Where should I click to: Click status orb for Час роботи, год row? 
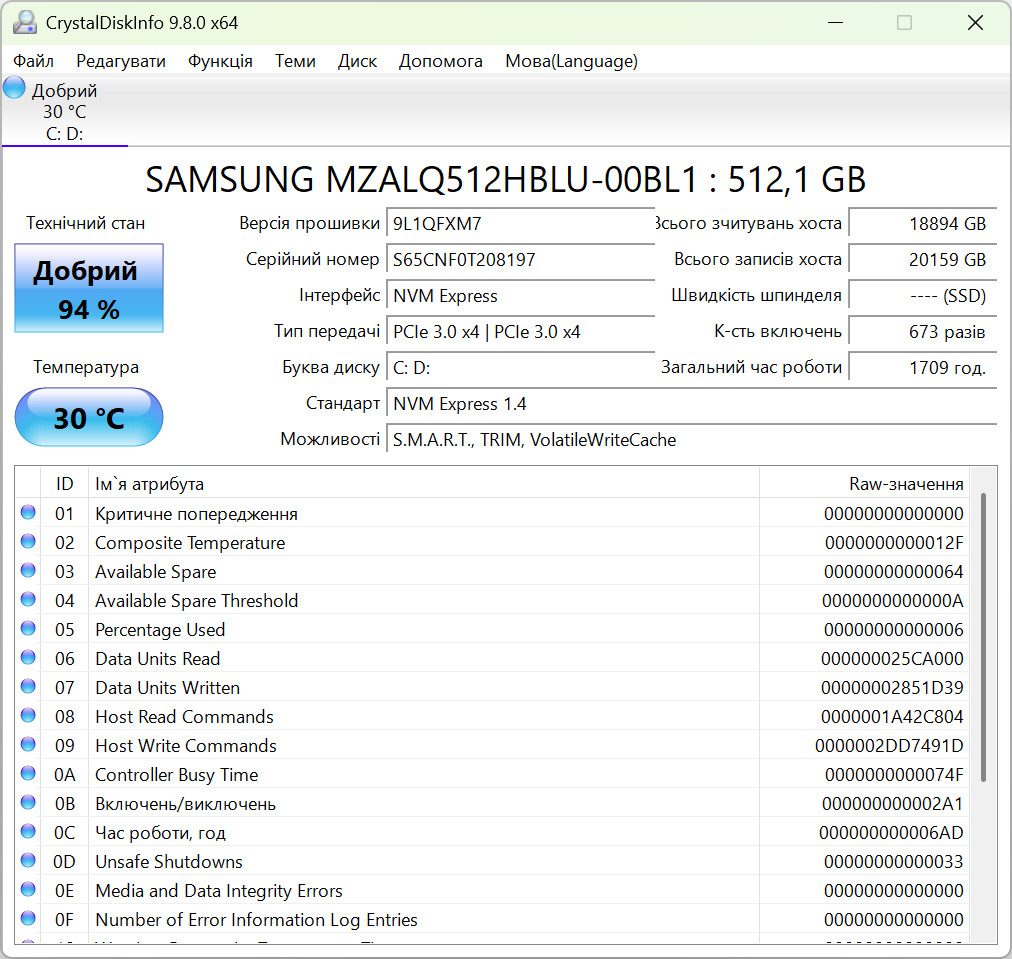pyautogui.click(x=28, y=832)
